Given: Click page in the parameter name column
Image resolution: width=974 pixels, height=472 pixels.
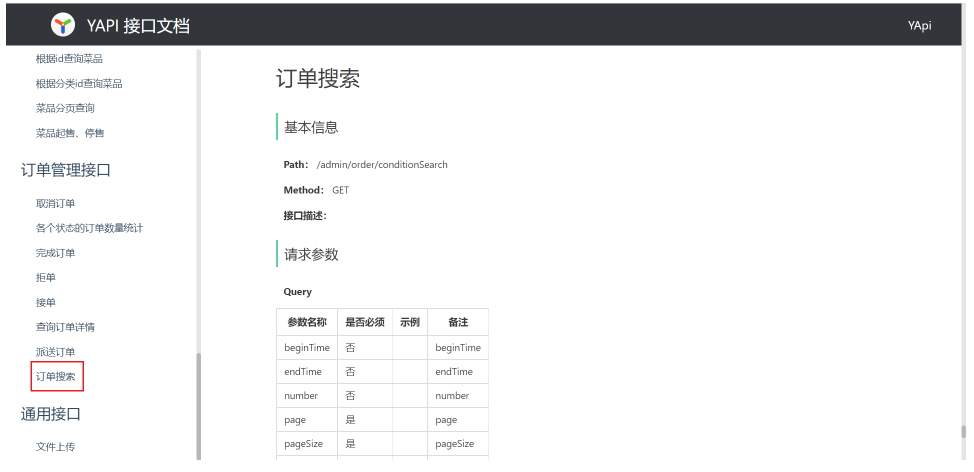Looking at the screenshot, I should point(294,420).
